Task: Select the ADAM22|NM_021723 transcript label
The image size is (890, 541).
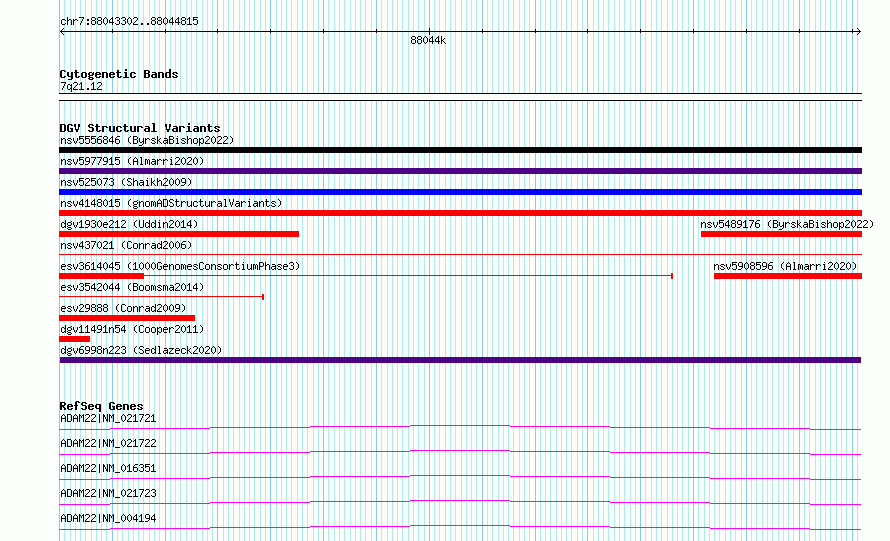Action: pyautogui.click(x=108, y=493)
